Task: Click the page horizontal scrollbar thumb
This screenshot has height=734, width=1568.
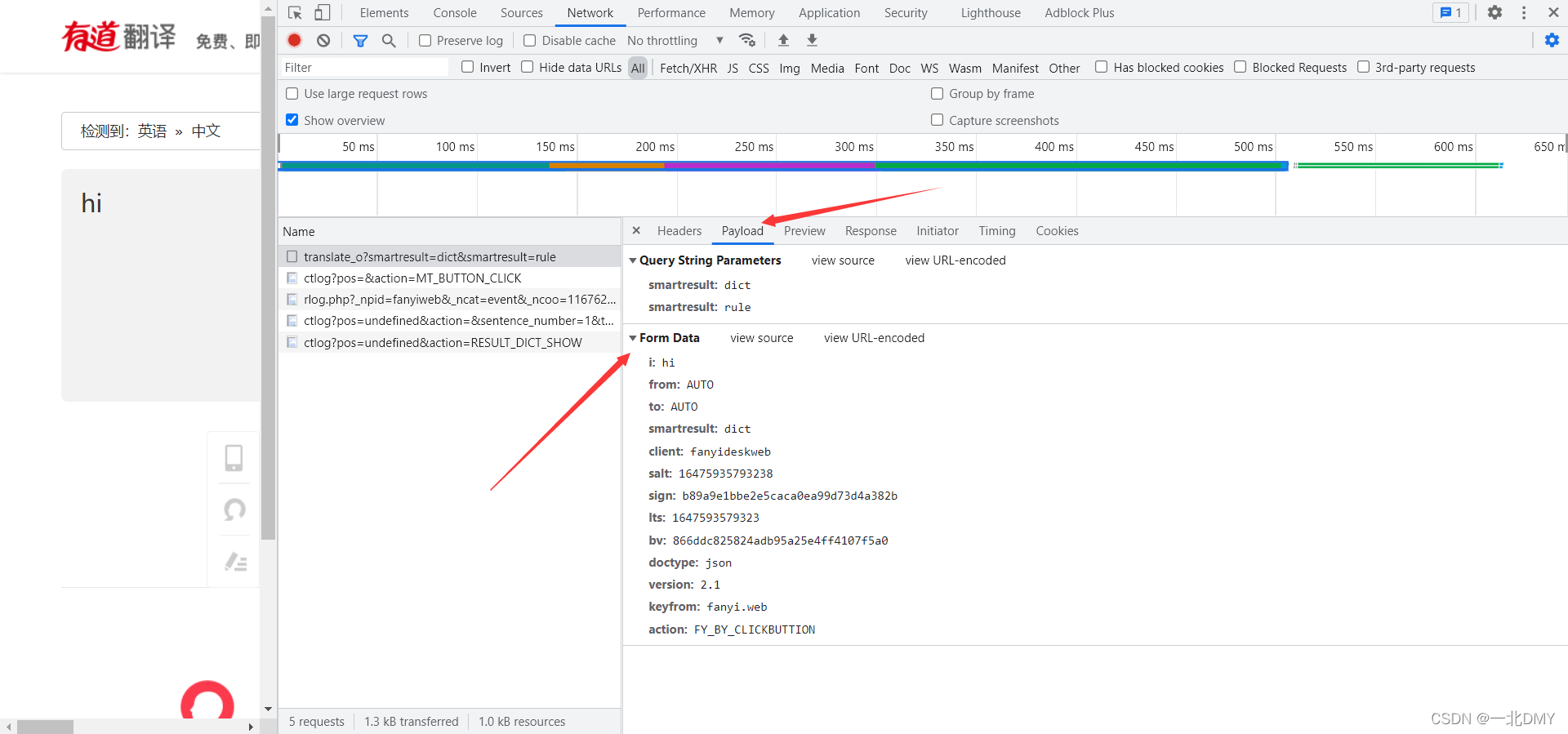Action: (x=45, y=727)
